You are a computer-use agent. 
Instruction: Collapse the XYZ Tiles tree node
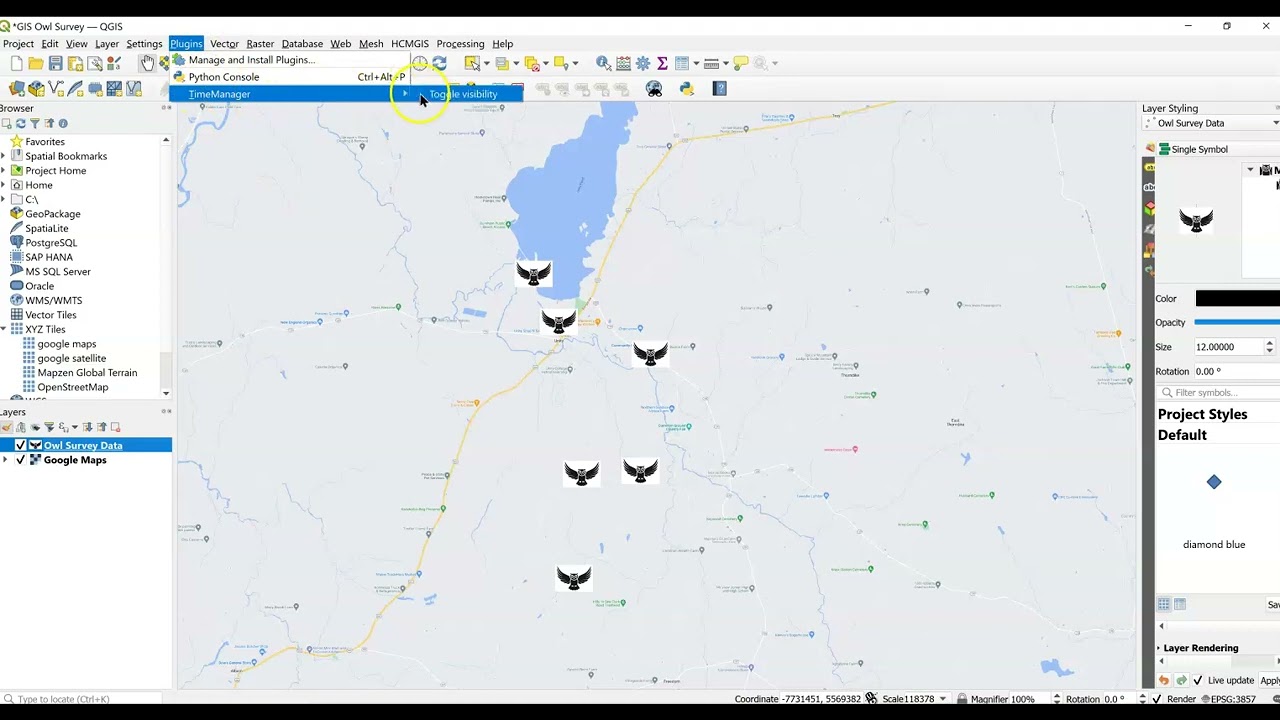(3, 329)
